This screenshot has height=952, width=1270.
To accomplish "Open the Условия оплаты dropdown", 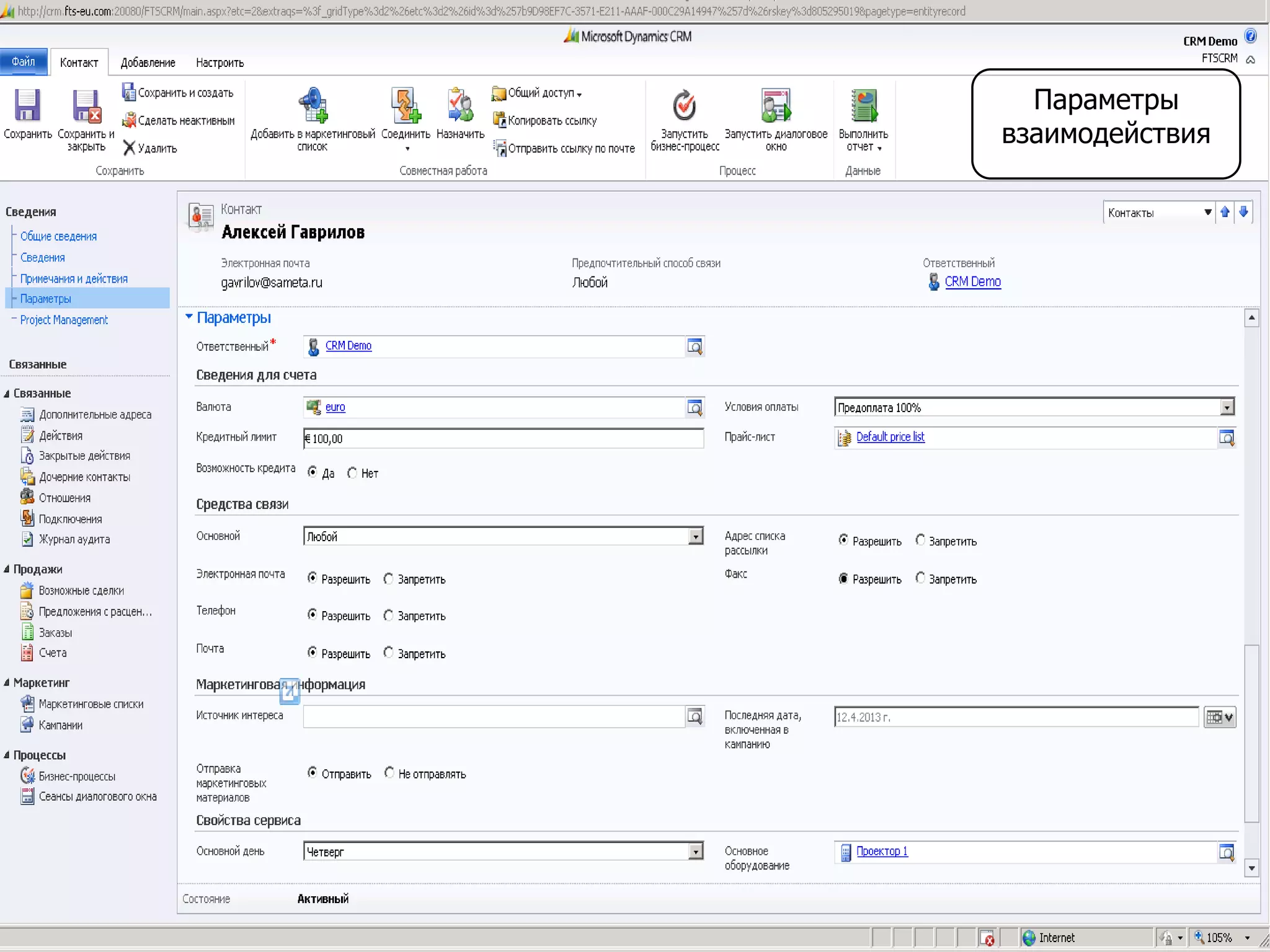I will [x=1227, y=407].
